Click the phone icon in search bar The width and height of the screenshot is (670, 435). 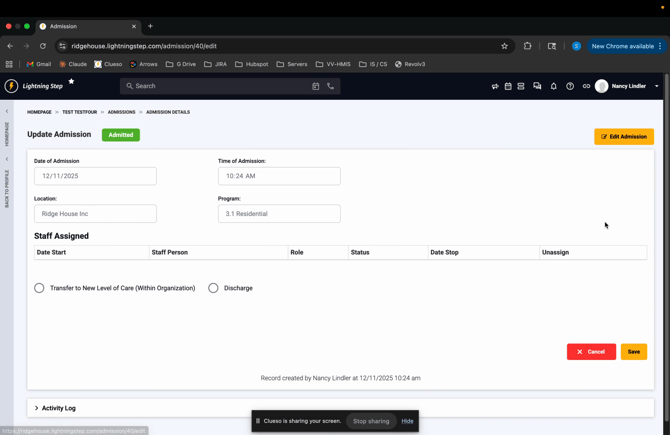(331, 86)
